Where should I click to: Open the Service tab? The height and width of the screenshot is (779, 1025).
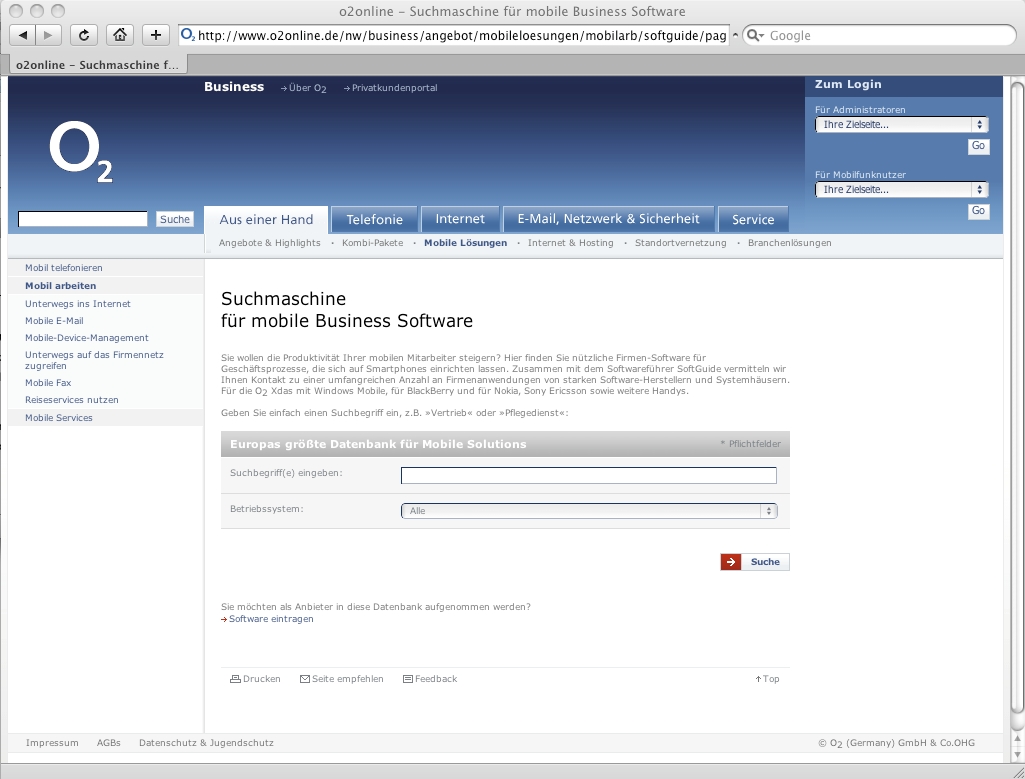753,220
